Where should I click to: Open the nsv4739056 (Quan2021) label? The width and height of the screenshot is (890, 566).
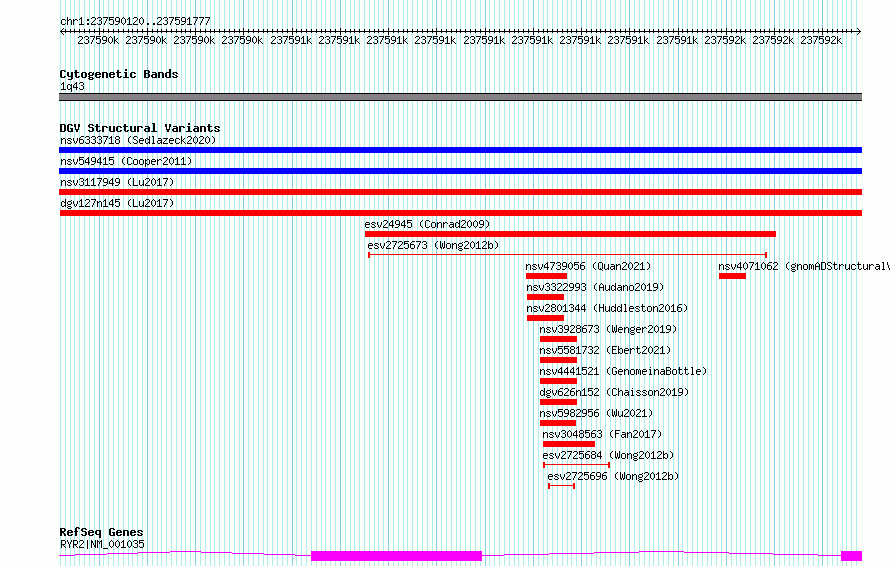588,266
